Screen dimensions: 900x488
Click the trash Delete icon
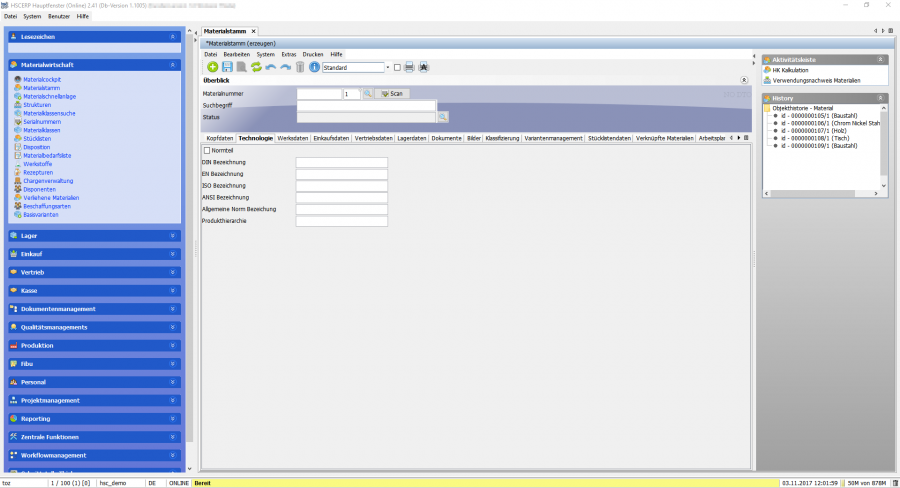click(299, 67)
